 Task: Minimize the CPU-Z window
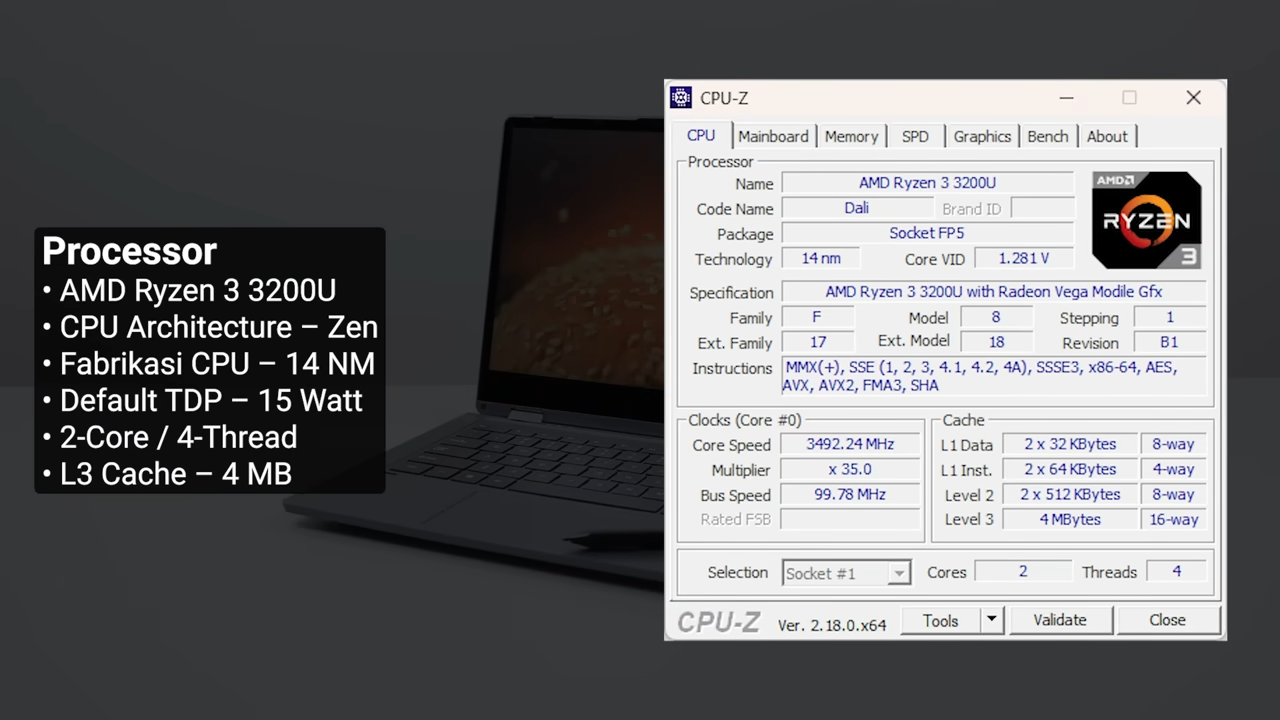tap(1066, 98)
